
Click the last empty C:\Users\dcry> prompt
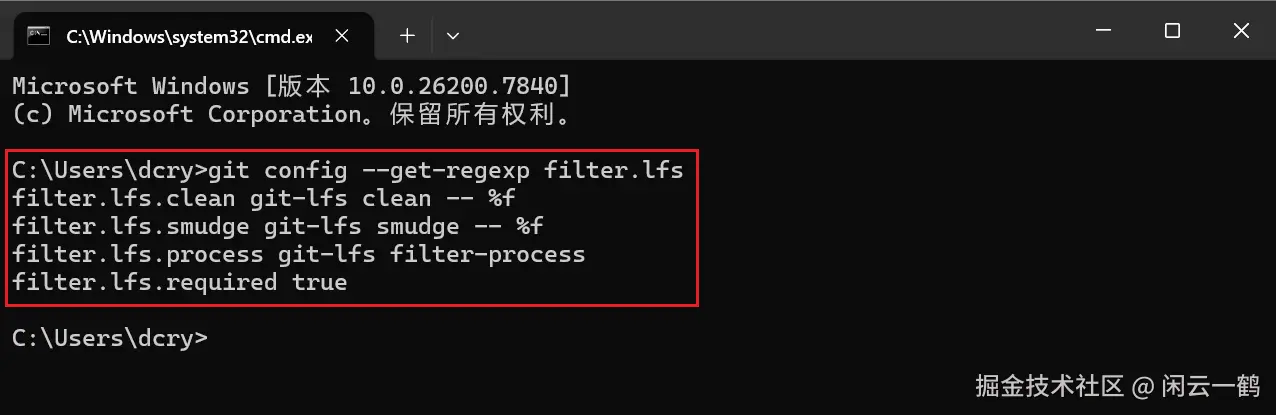pos(109,338)
